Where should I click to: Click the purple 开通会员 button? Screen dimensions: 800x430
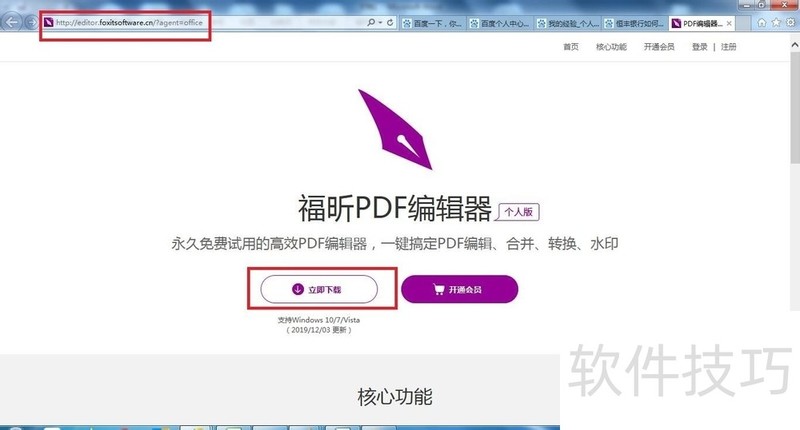point(460,289)
